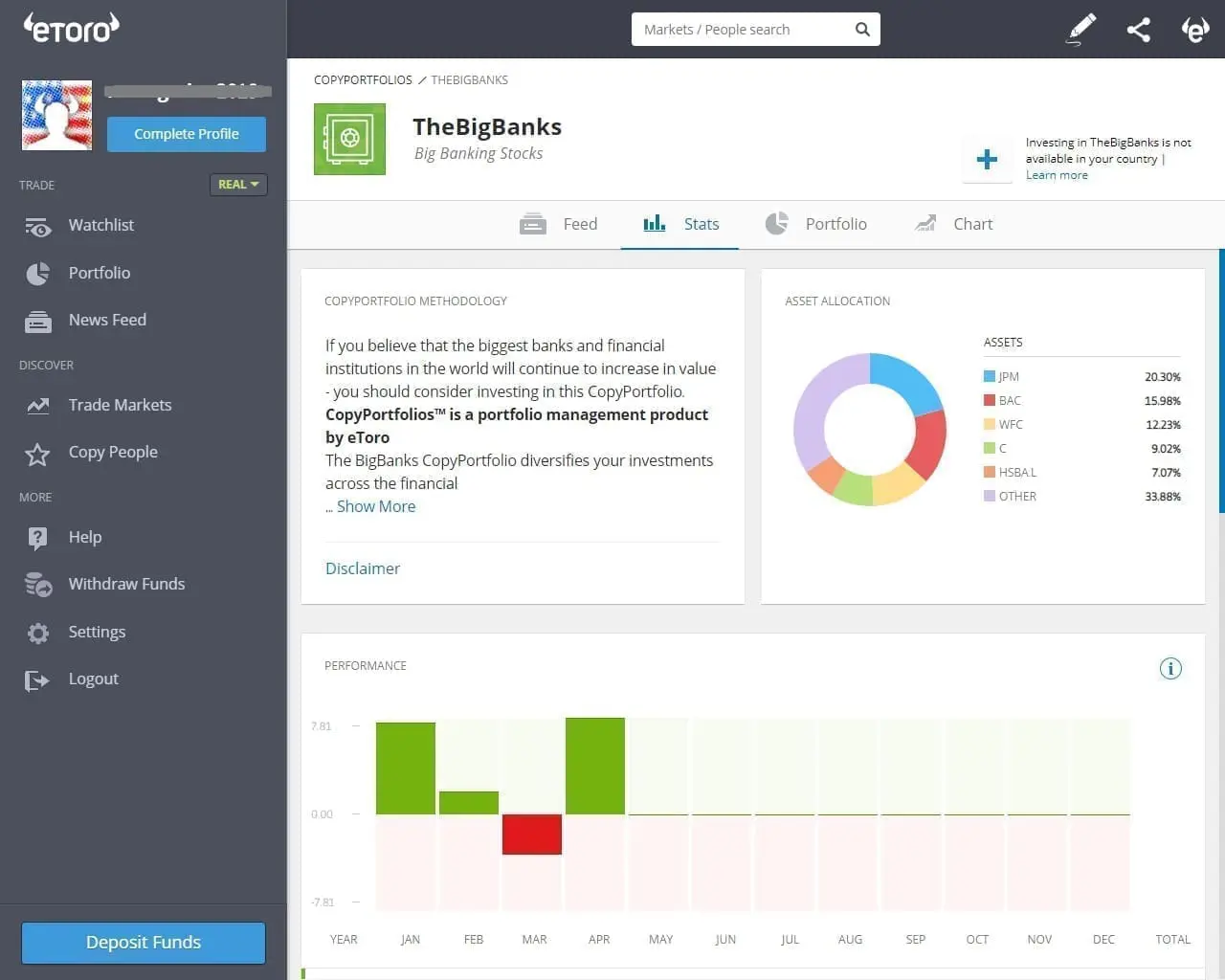The height and width of the screenshot is (980, 1225).
Task: Open the REAL account mode dropdown
Action: tap(238, 184)
